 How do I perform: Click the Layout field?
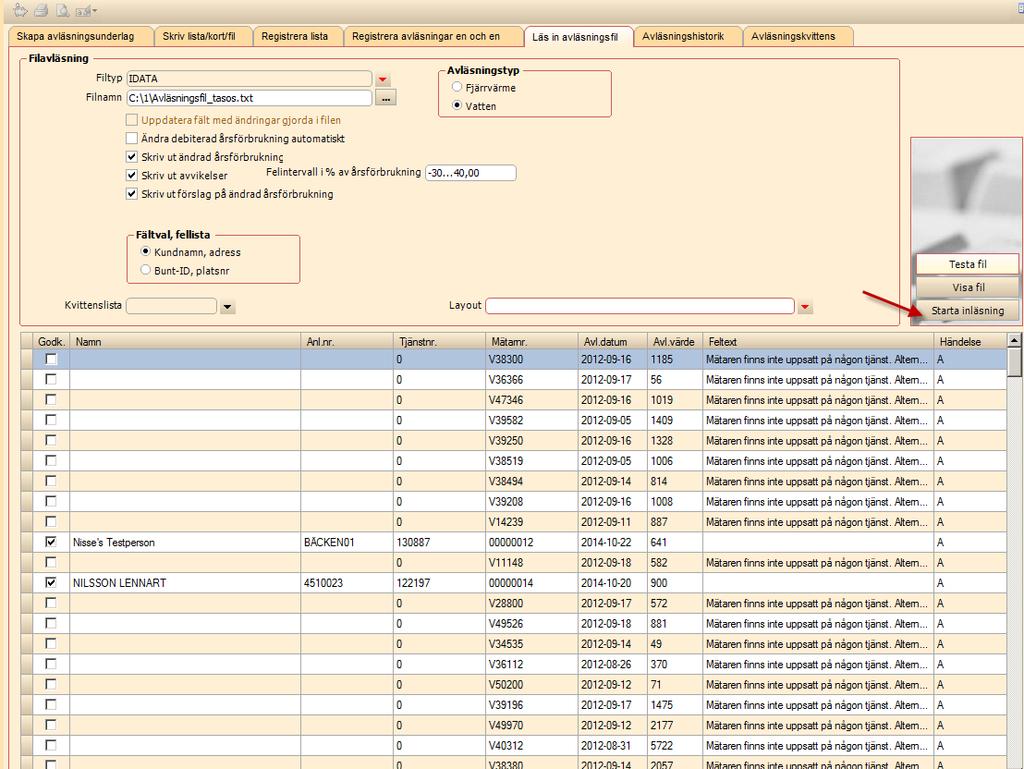click(x=640, y=306)
